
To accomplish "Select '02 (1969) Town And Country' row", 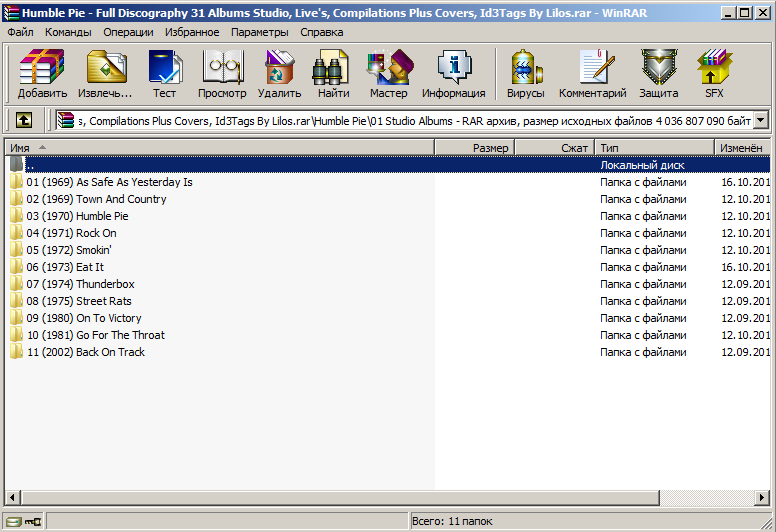I will (x=388, y=198).
